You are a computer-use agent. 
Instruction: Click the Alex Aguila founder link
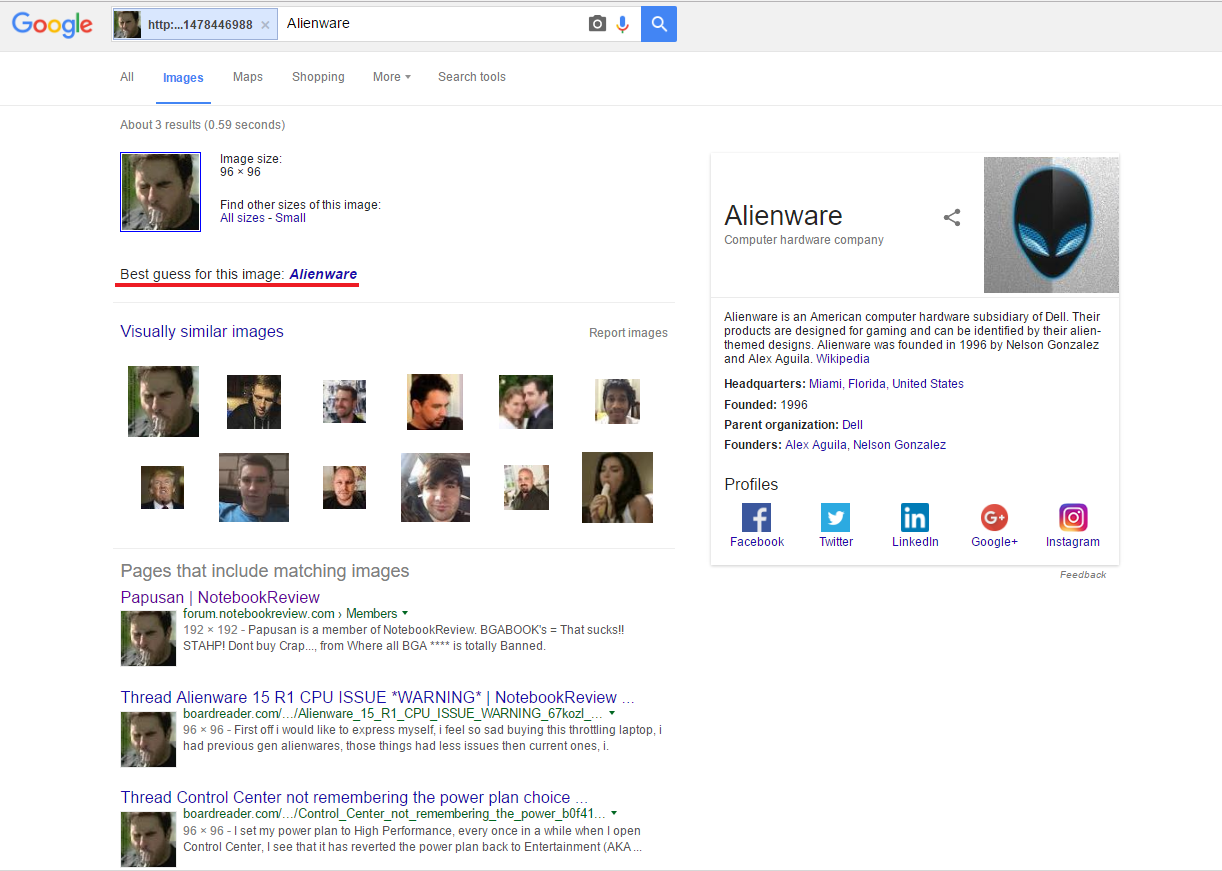[x=817, y=445]
